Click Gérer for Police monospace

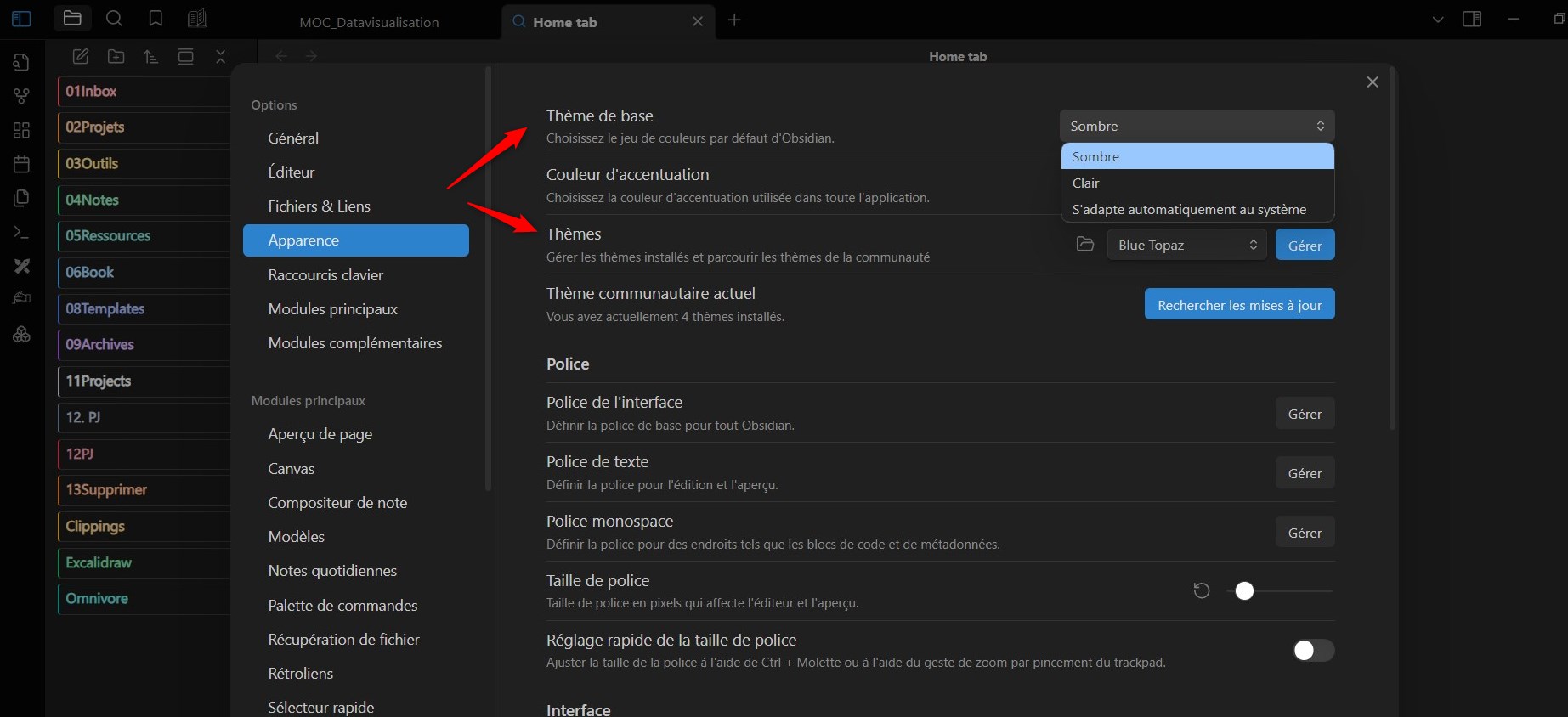(x=1305, y=533)
